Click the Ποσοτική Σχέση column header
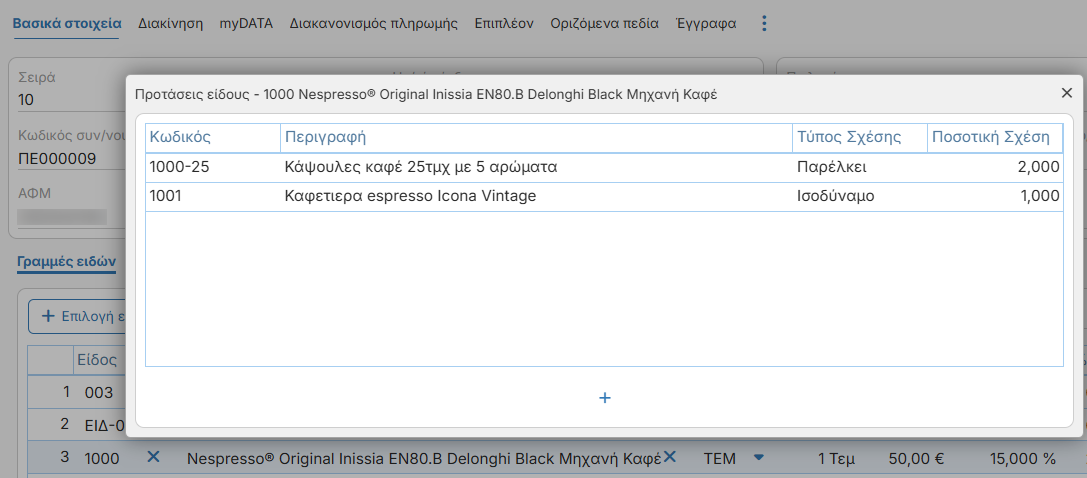This screenshot has width=1087, height=478. coord(995,137)
